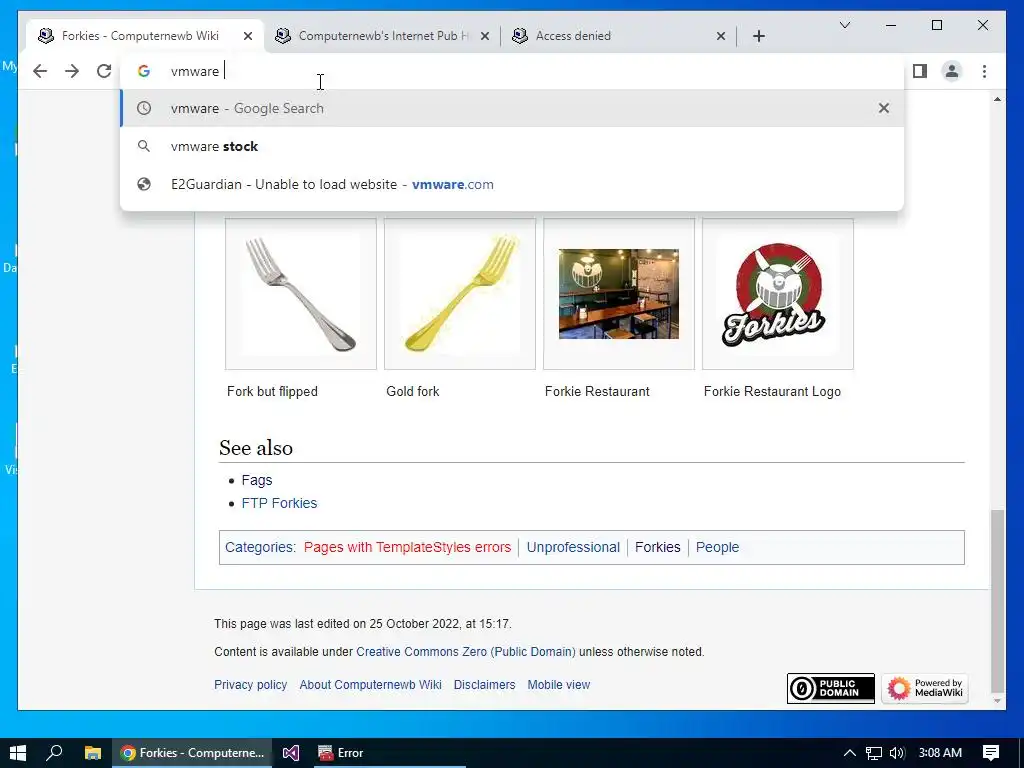Remove the vmware Google Search suggestion
This screenshot has width=1024, height=768.
[x=884, y=108]
